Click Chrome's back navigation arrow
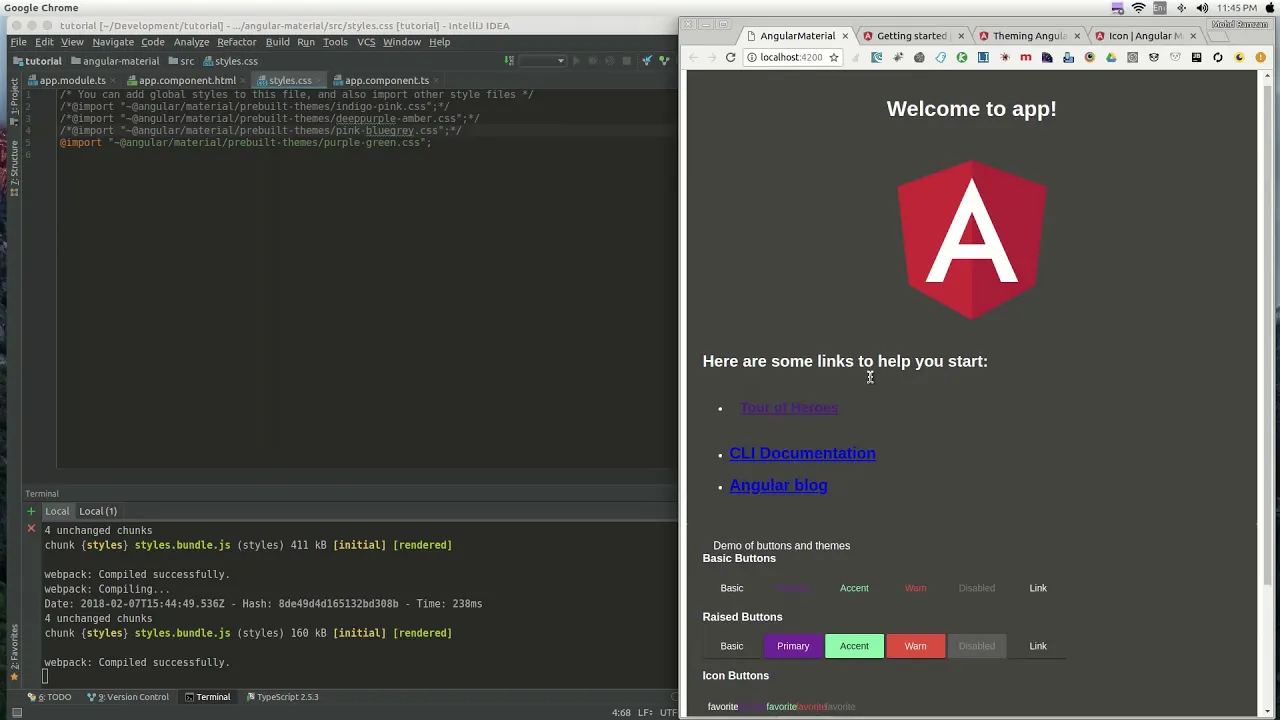 click(x=693, y=57)
